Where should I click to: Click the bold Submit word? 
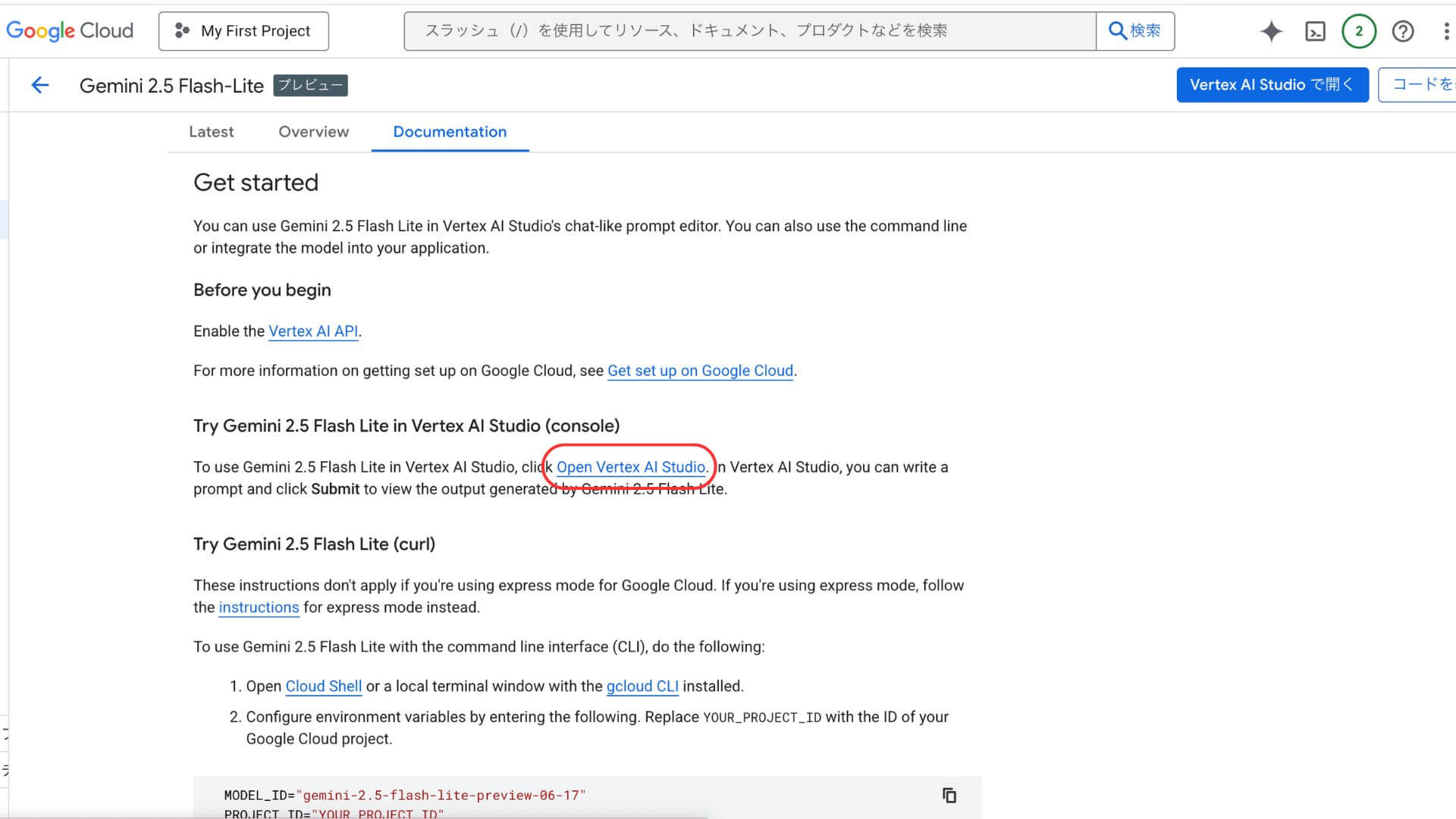(335, 489)
